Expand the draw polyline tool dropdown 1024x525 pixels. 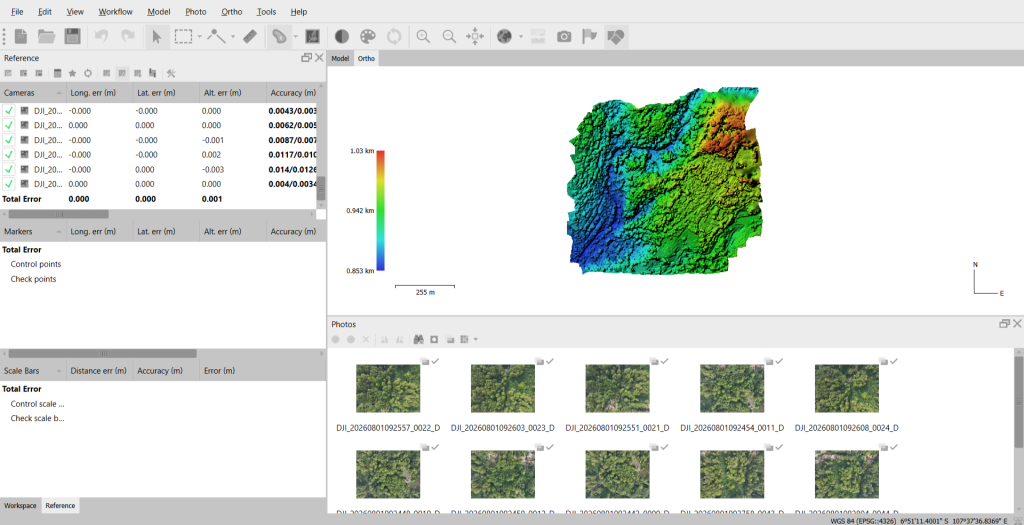point(233,37)
